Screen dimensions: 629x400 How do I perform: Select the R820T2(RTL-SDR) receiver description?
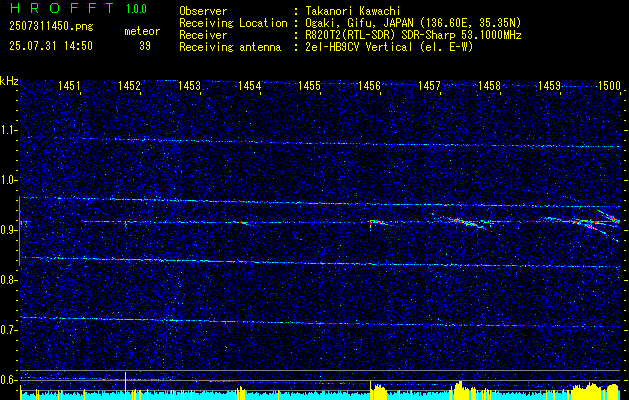[412, 35]
